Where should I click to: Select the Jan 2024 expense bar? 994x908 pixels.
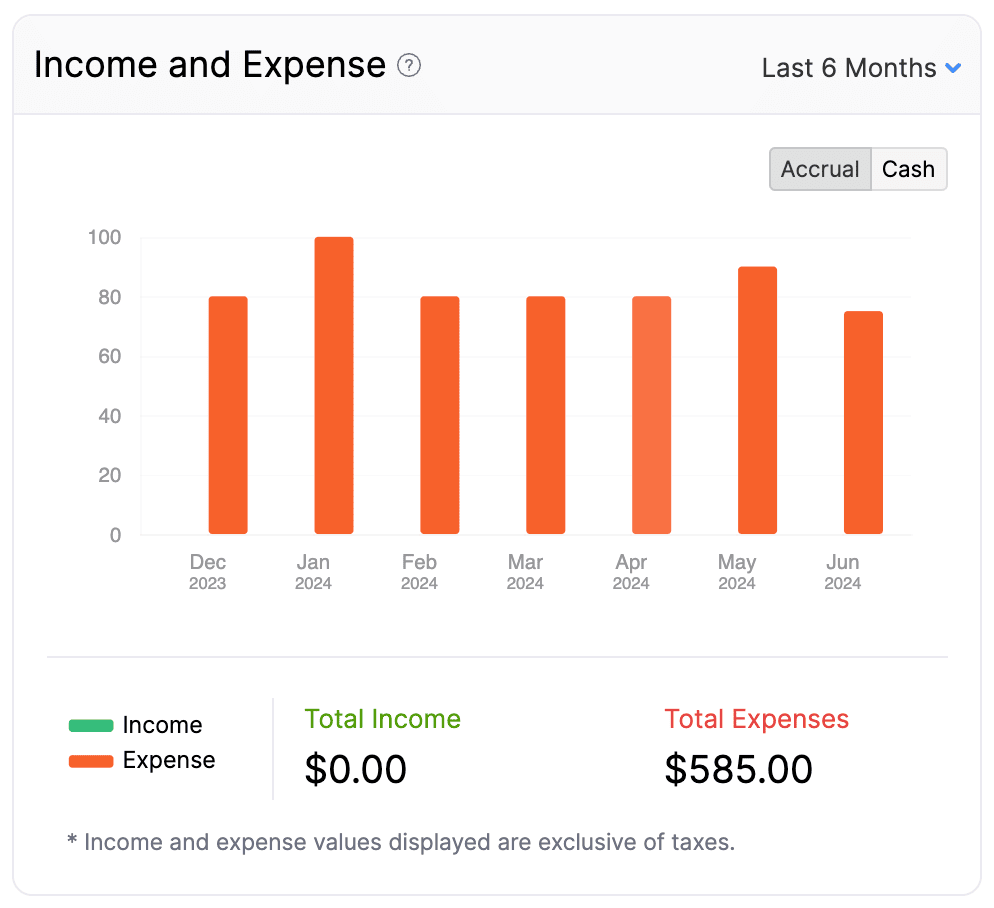[x=333, y=383]
